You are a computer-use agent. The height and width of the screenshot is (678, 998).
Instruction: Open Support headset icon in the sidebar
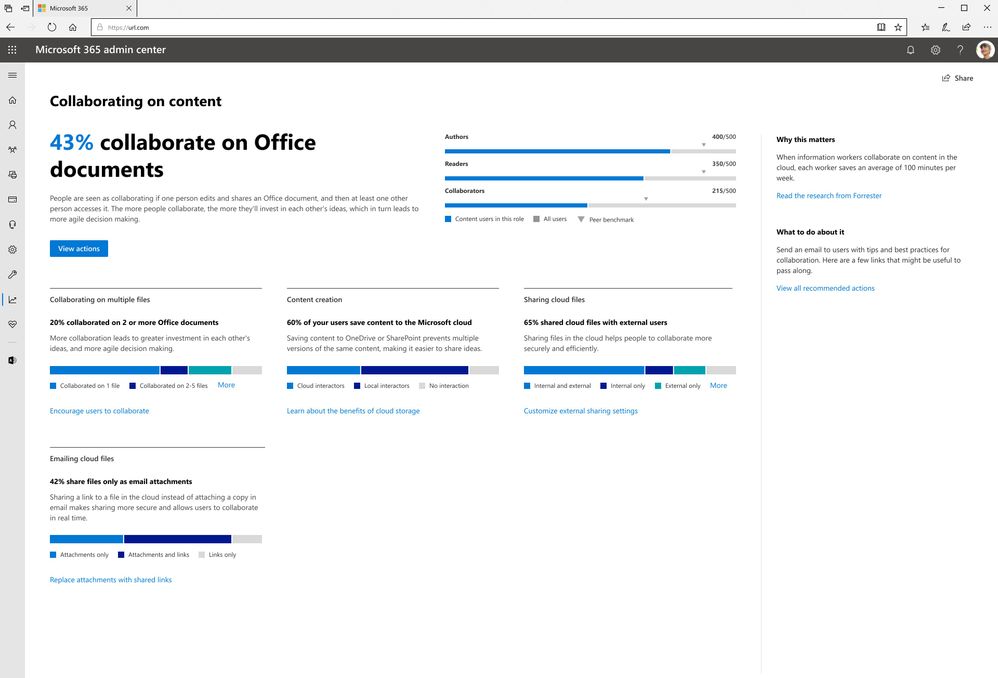(x=12, y=224)
